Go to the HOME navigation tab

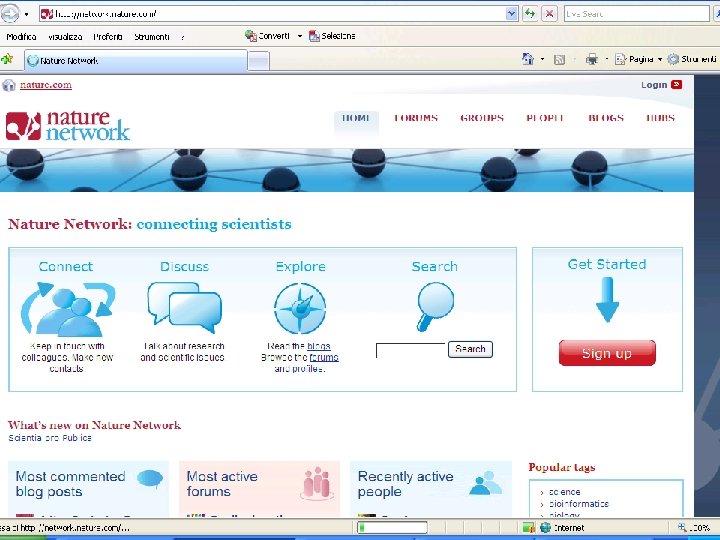[x=356, y=118]
